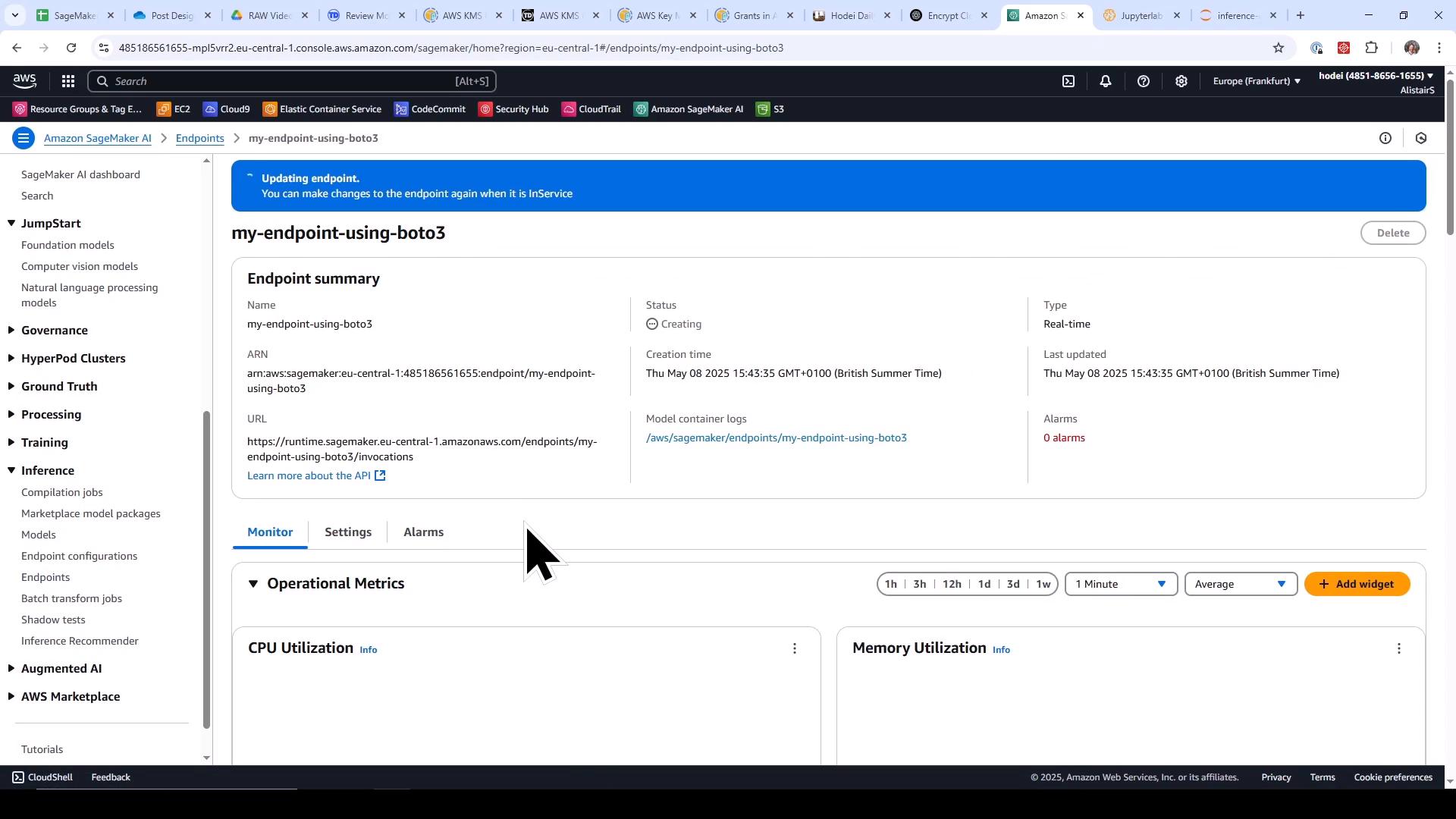Open Security Hub favorites shortcut

pos(514,109)
